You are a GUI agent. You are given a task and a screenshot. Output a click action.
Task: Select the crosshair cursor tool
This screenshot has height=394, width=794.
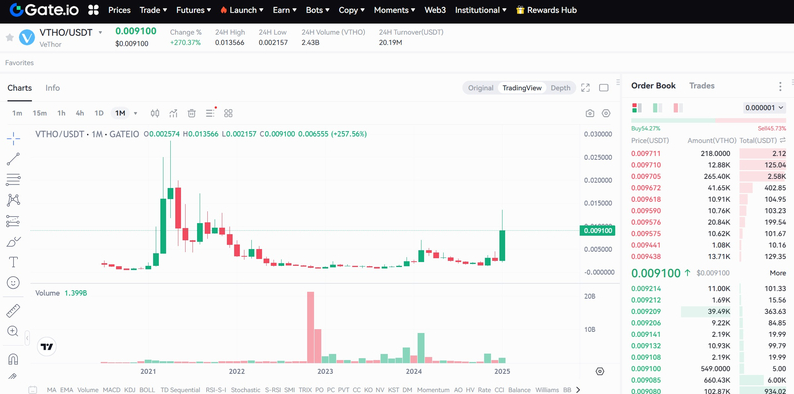pyautogui.click(x=13, y=138)
